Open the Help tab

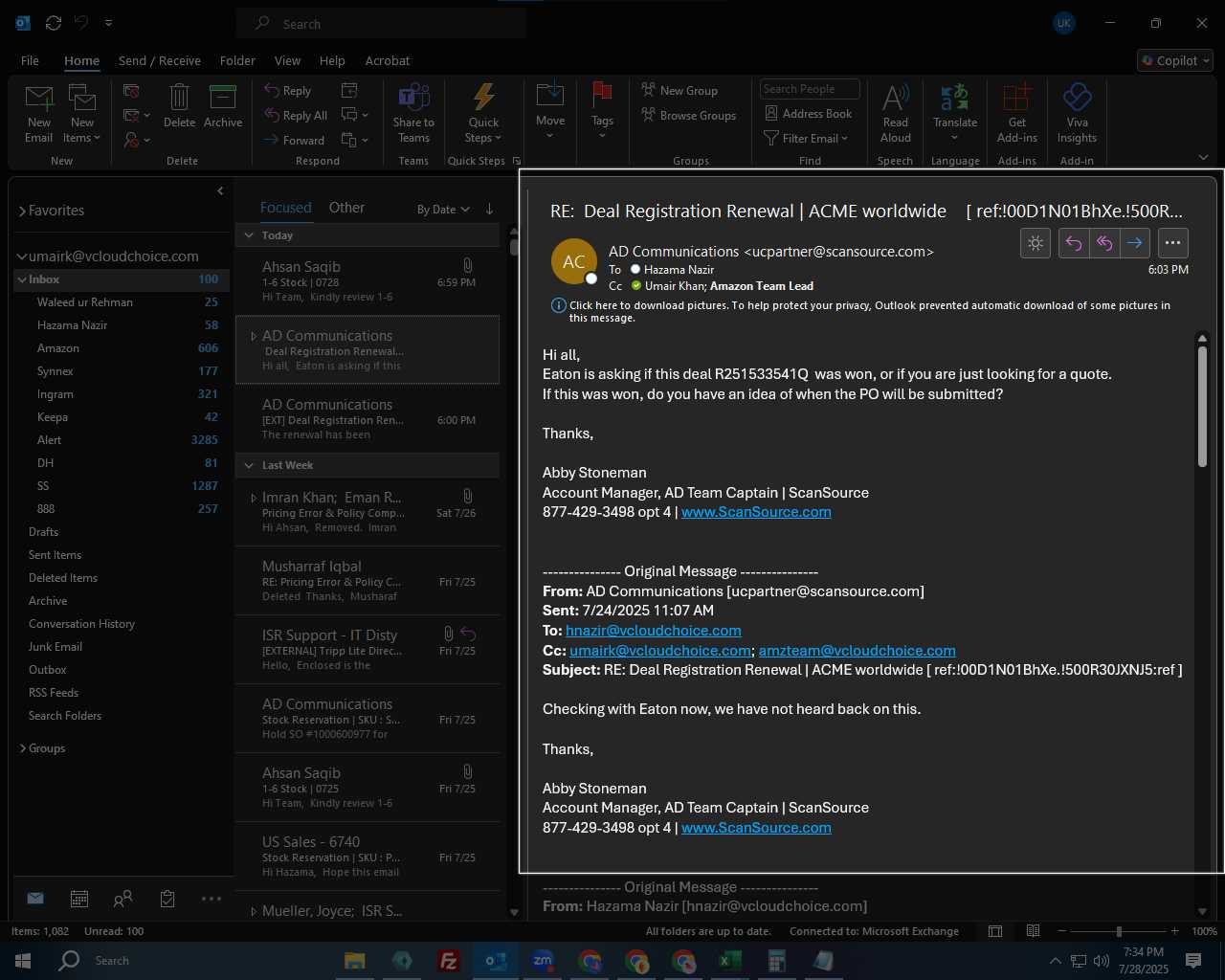tap(332, 60)
